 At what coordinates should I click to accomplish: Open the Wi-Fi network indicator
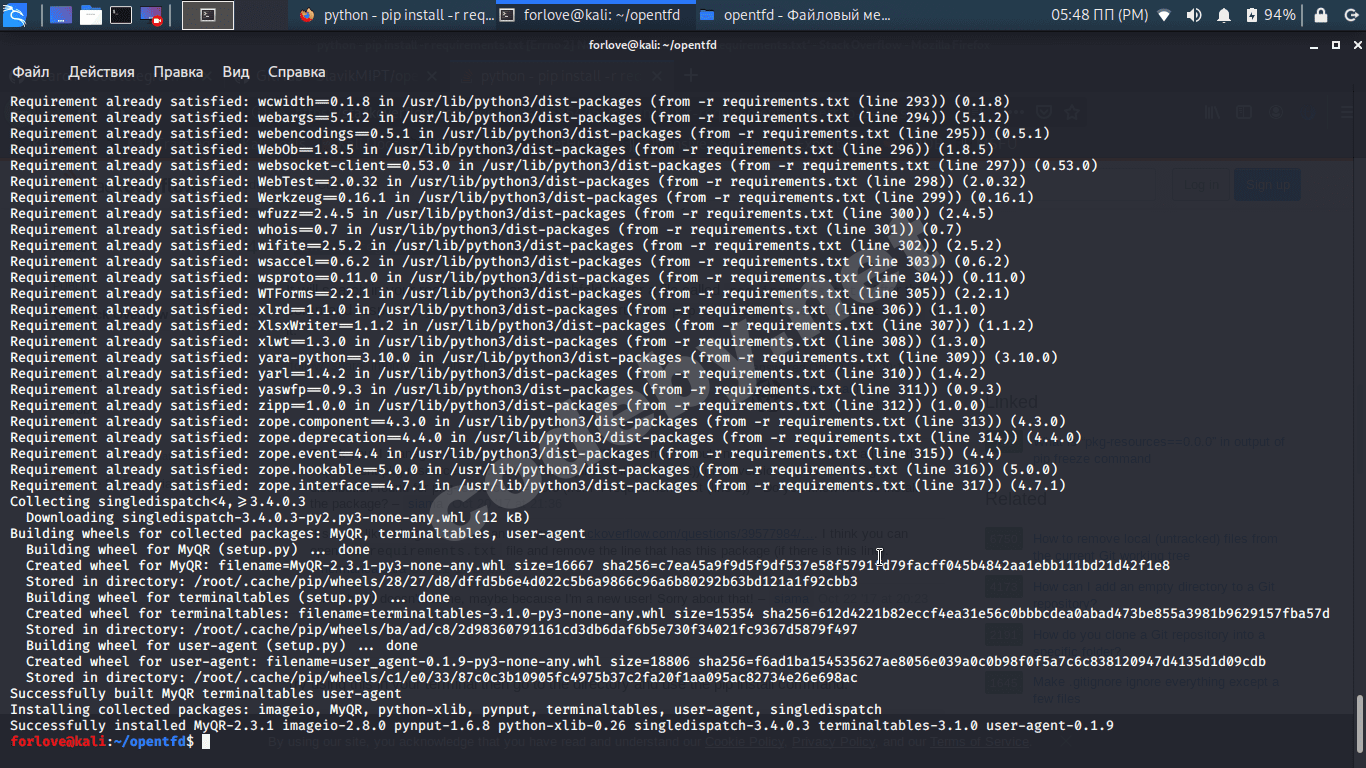1164,15
